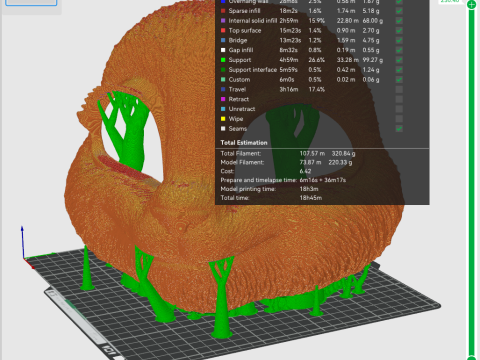The height and width of the screenshot is (360, 480).
Task: Click the Support time value '4h59m'
Action: [x=289, y=60]
